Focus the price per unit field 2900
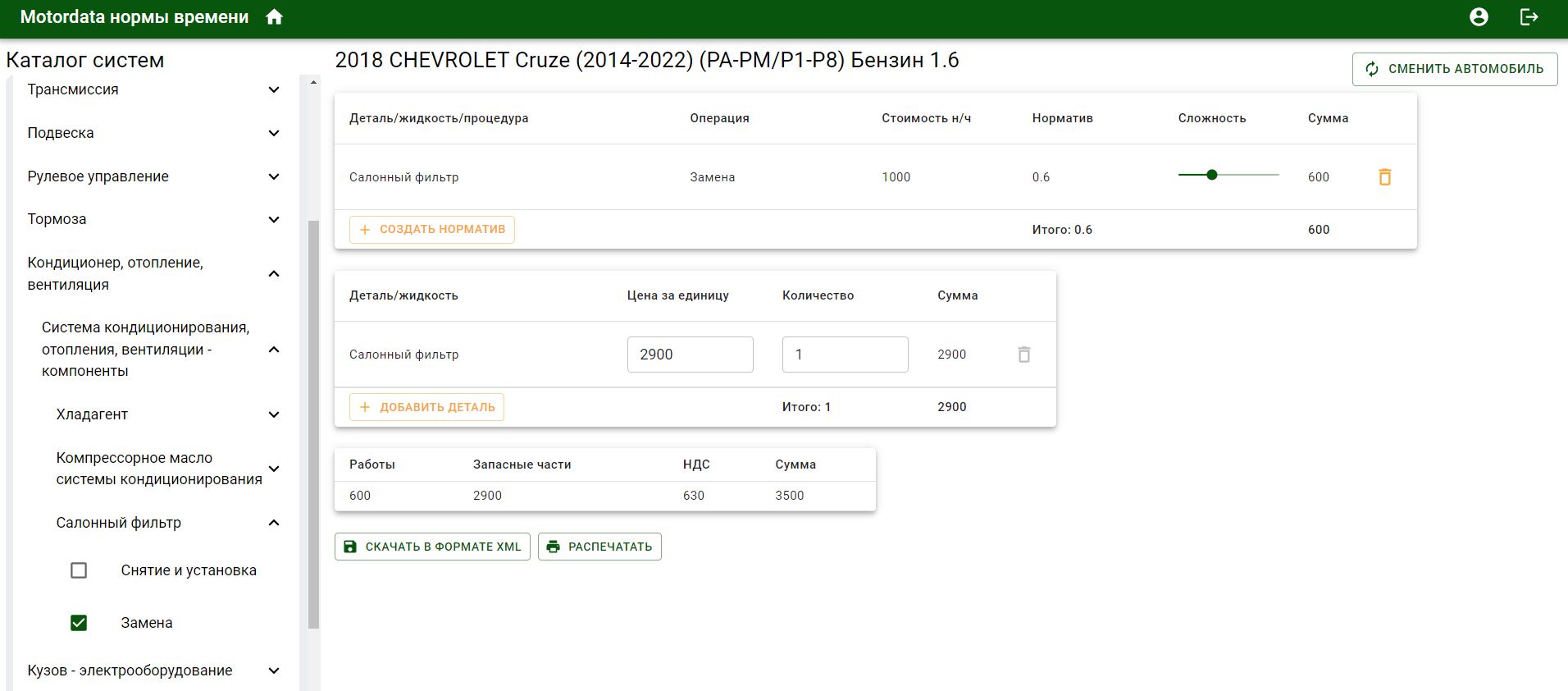This screenshot has width=1568, height=691. pyautogui.click(x=690, y=355)
